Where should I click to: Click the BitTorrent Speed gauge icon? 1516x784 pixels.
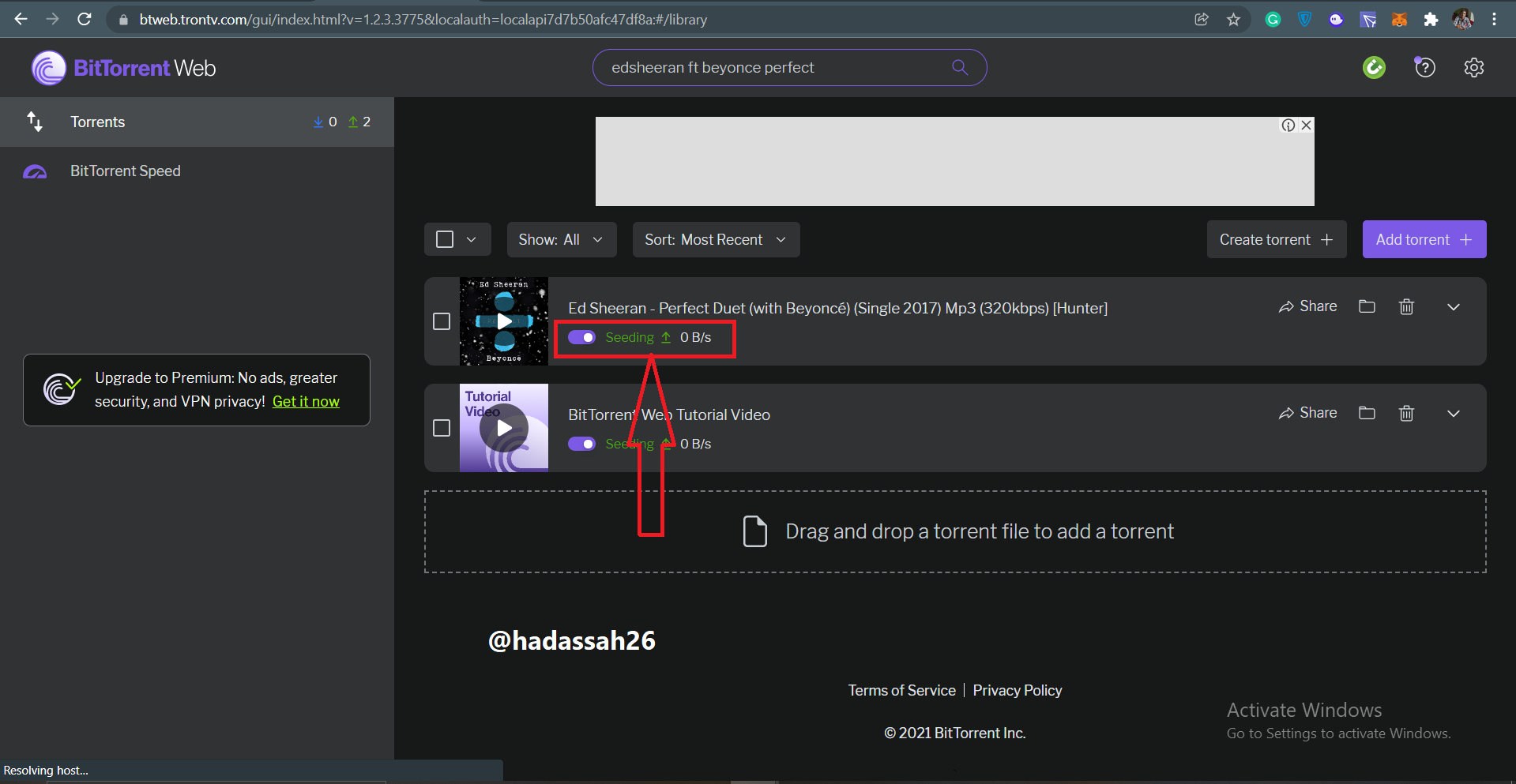35,171
